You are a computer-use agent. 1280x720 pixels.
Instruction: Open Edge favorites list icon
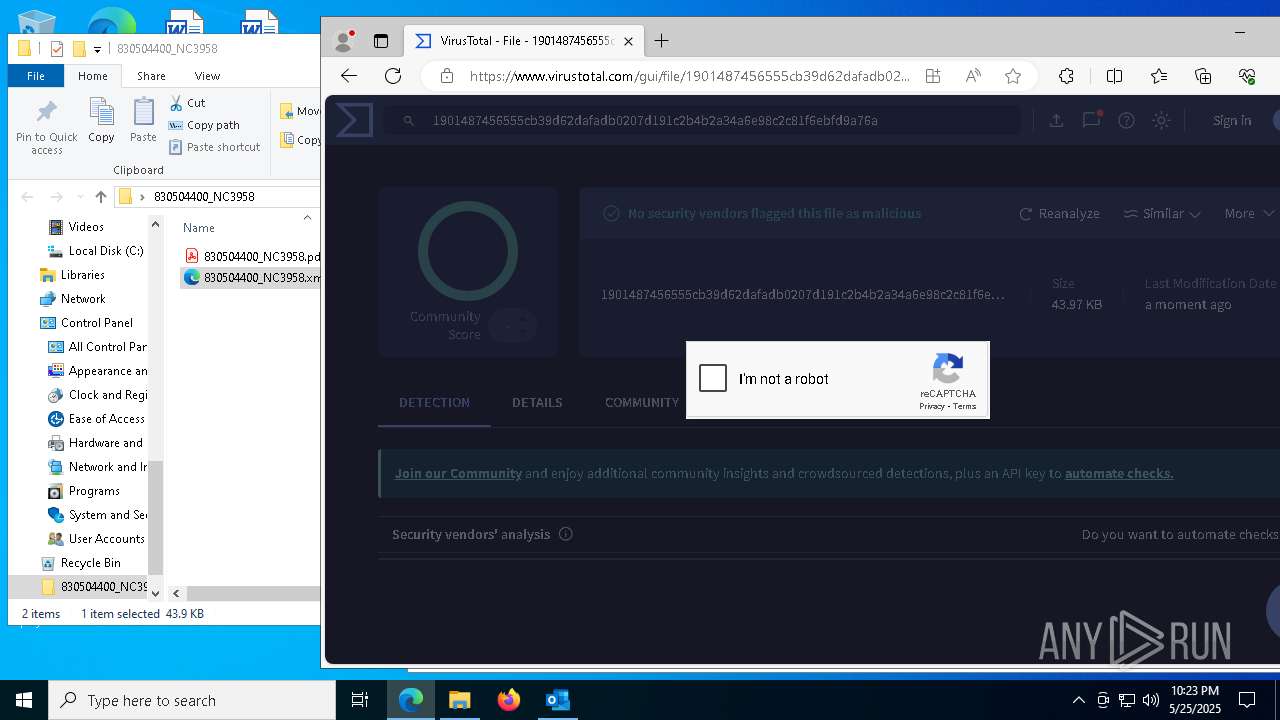click(x=1159, y=76)
